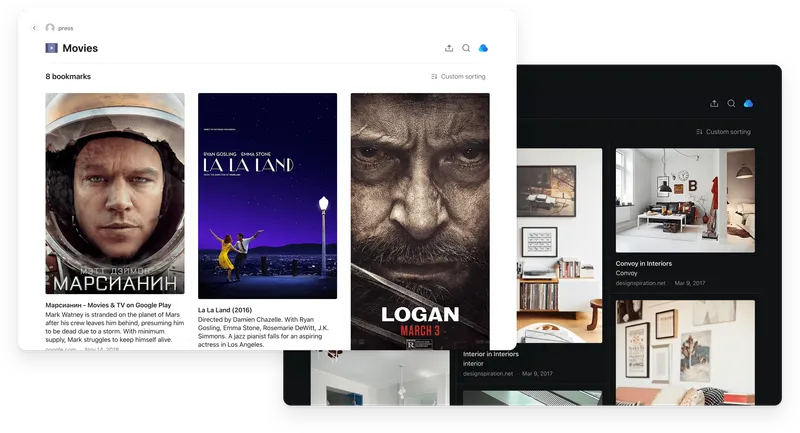Screen dimensions: 800x433
Task: Open the Марсианин movie poster thumbnail
Action: pos(115,193)
